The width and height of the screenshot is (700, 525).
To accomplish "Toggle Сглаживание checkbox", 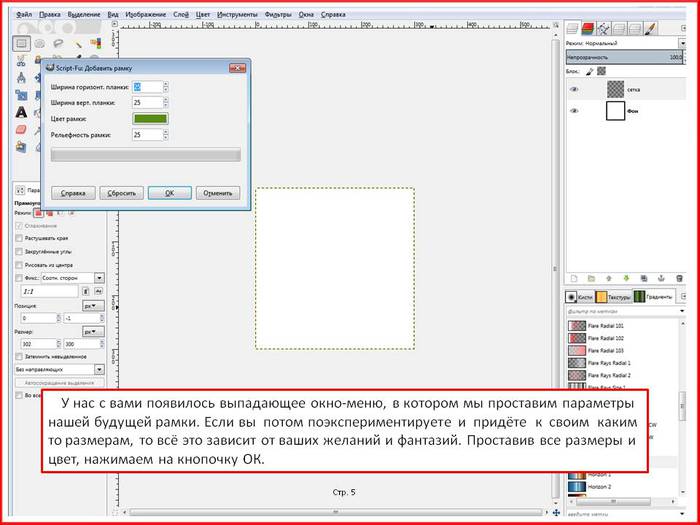I will pyautogui.click(x=19, y=226).
